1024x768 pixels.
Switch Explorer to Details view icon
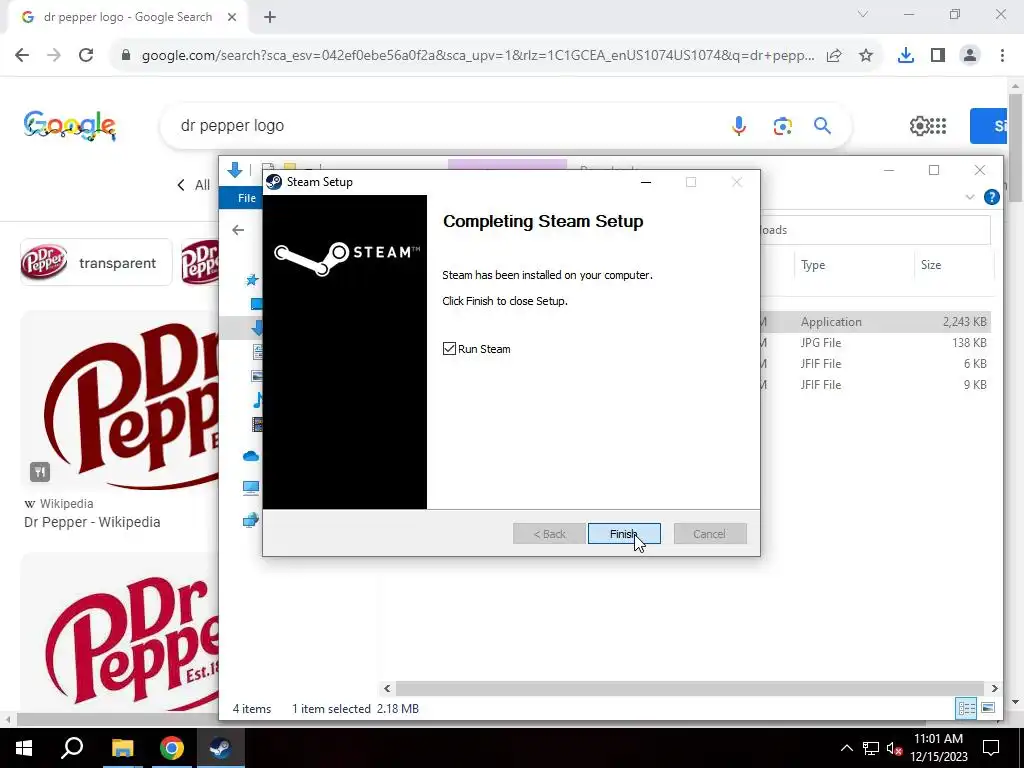[x=966, y=708]
